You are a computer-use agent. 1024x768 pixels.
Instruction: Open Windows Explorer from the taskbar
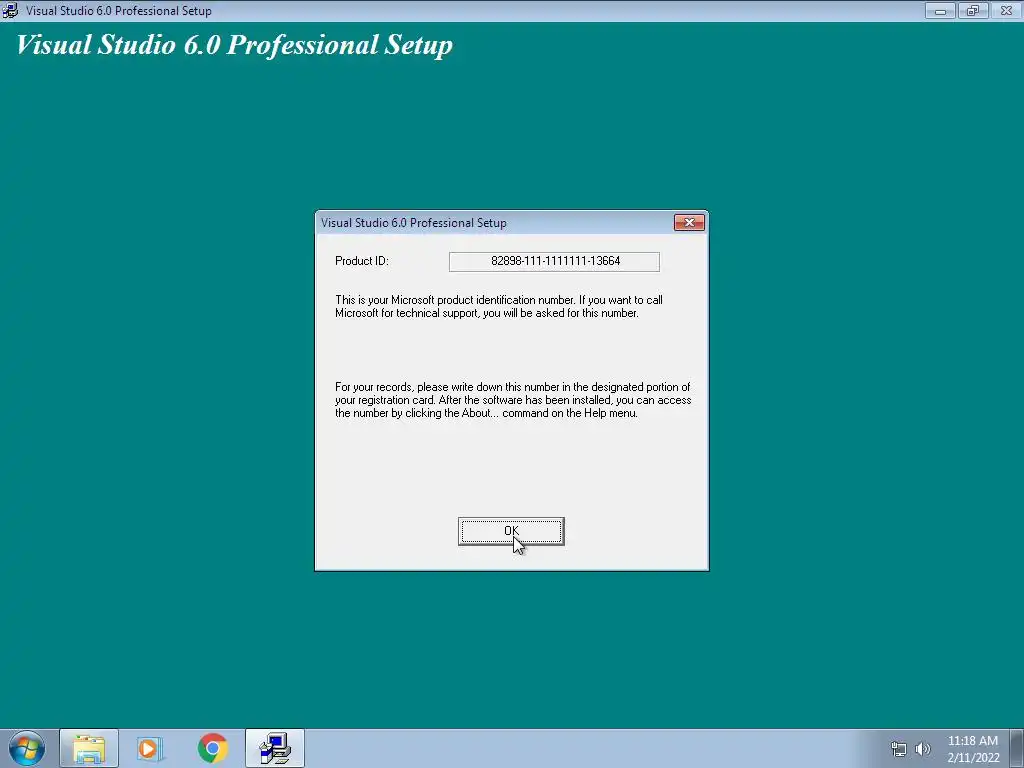point(89,748)
